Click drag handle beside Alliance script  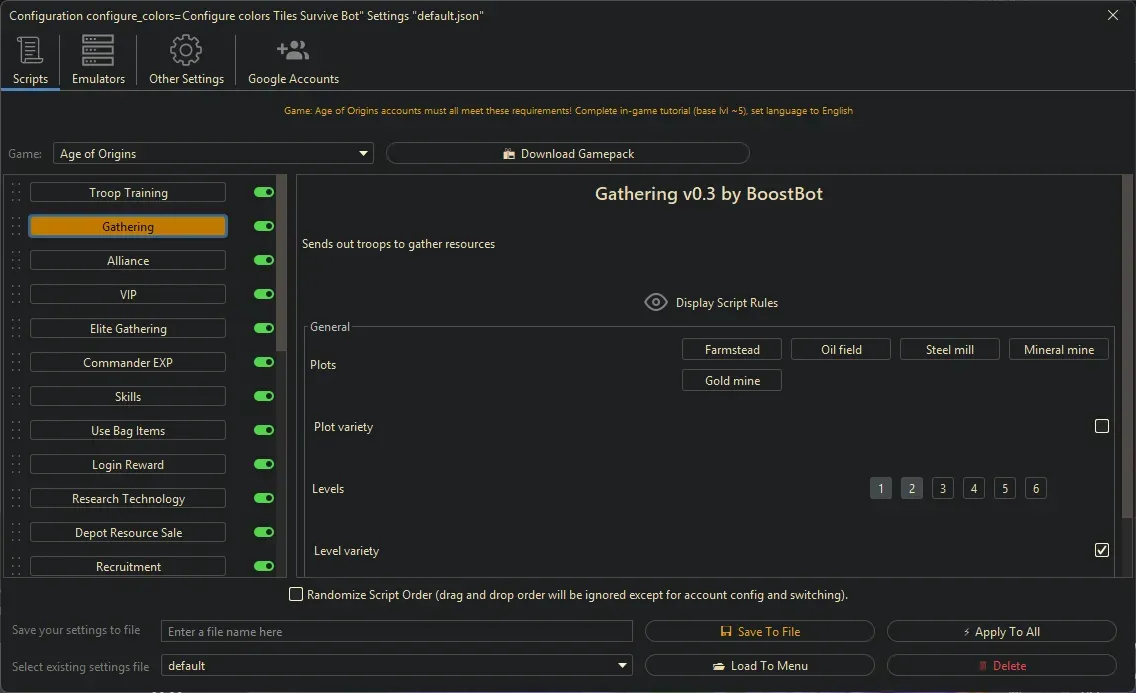[x=16, y=261]
